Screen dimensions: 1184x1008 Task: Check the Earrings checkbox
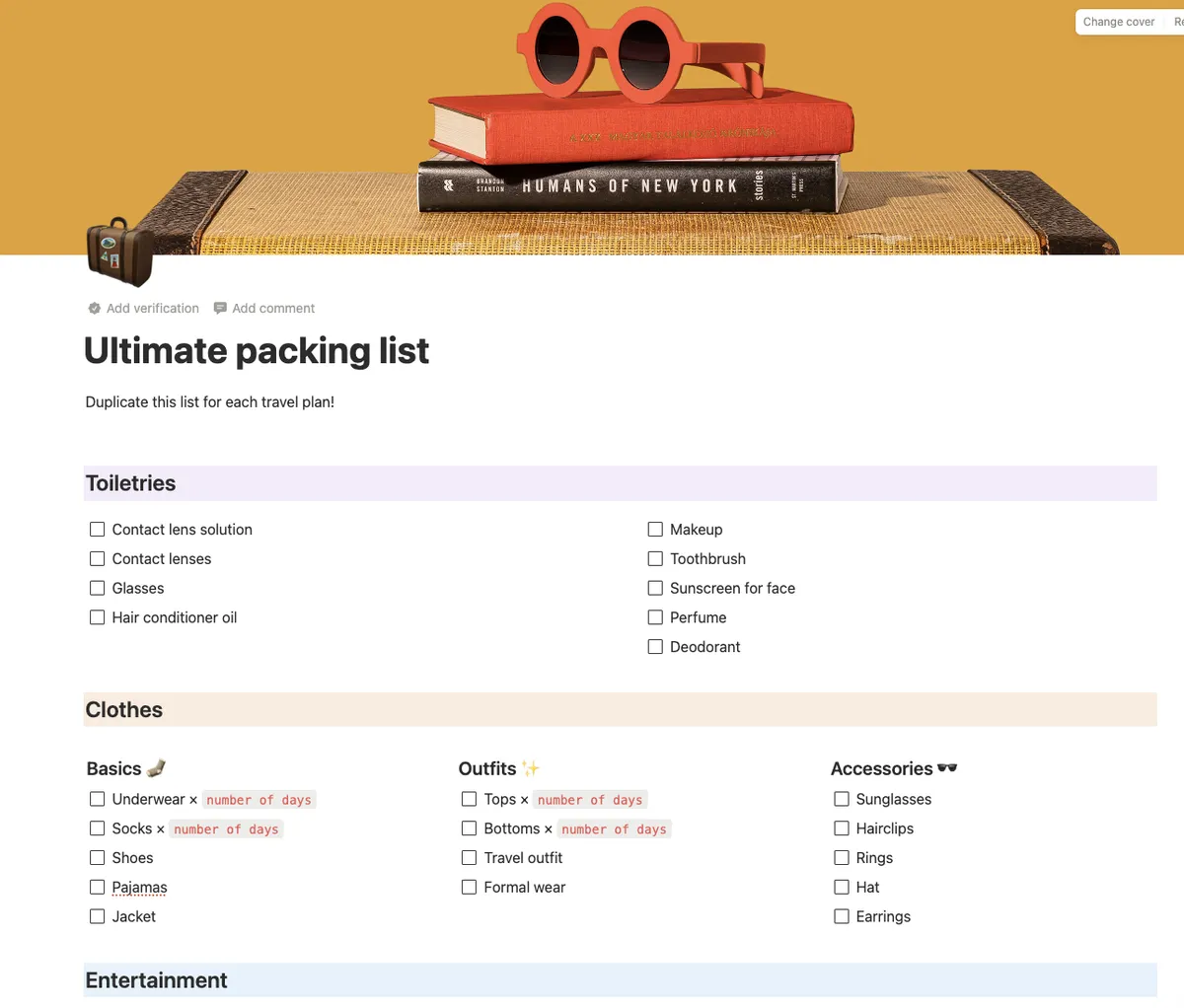tap(841, 916)
